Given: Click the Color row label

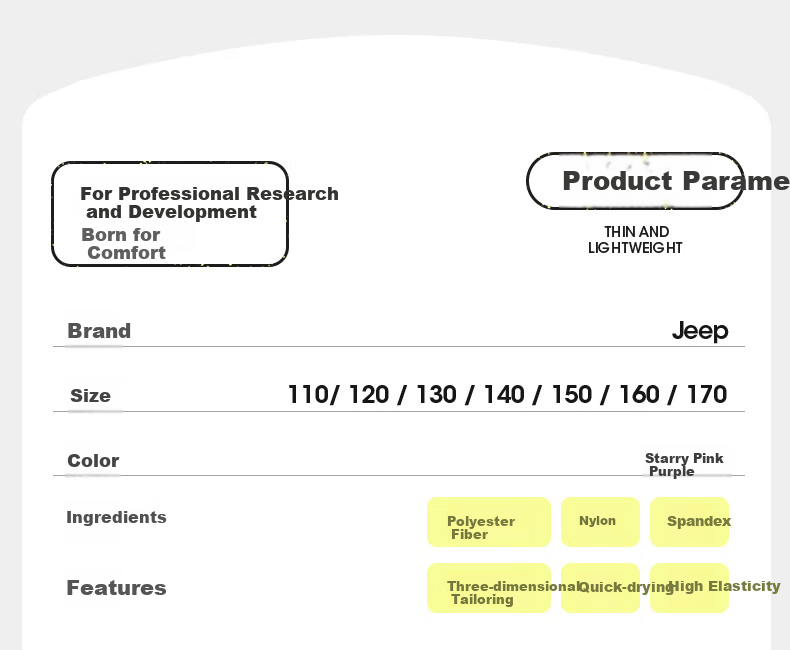Looking at the screenshot, I should pyautogui.click(x=93, y=461).
